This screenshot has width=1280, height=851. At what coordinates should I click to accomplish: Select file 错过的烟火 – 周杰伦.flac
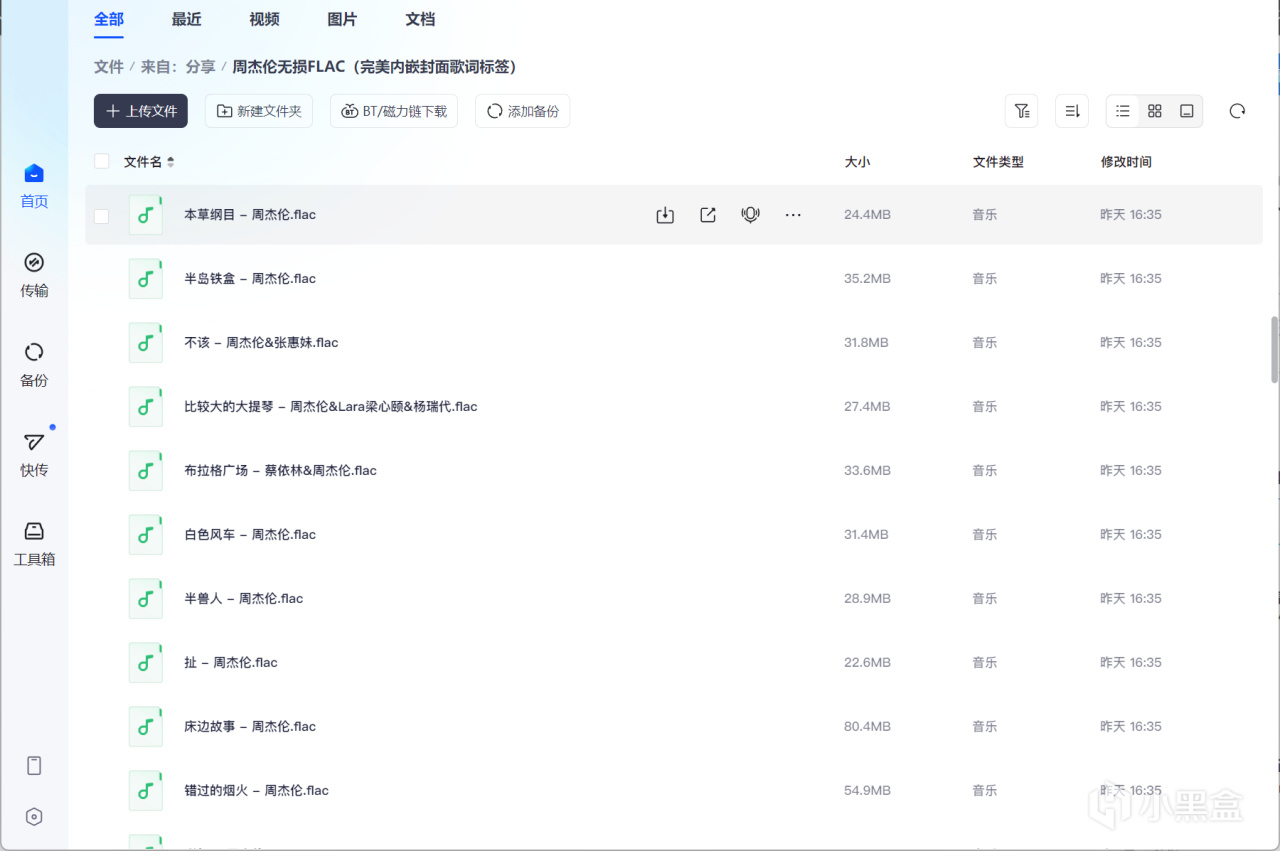click(257, 791)
